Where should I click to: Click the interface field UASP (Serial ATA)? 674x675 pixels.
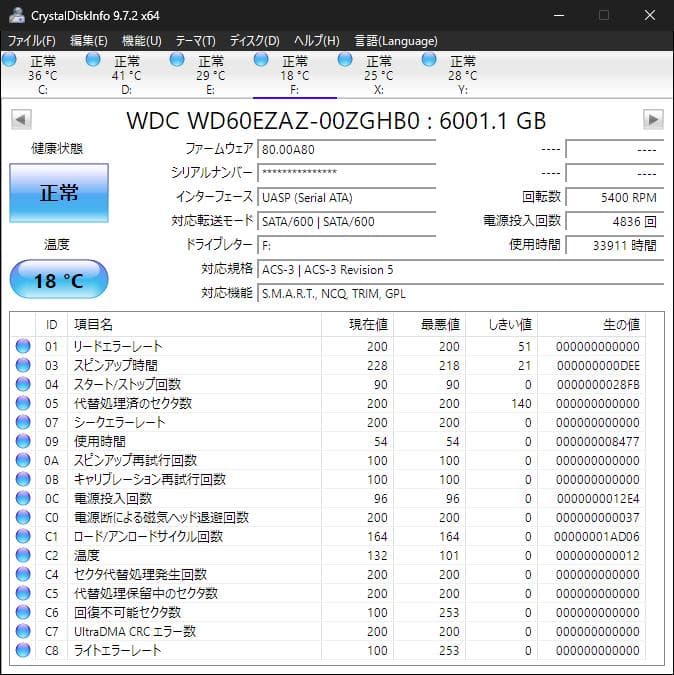(346, 198)
